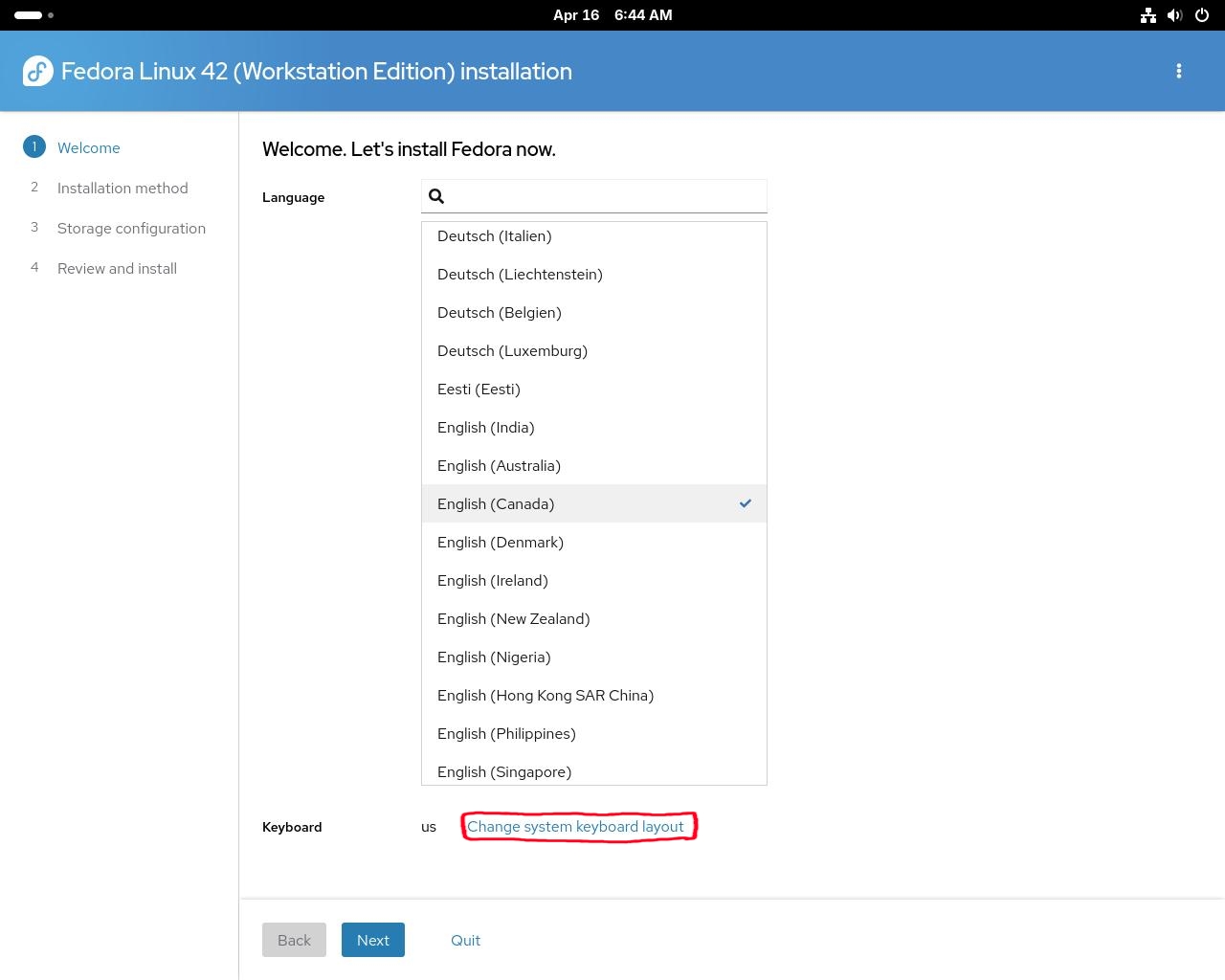The height and width of the screenshot is (980, 1225).
Task: Select Deutsch (Italien) language
Action: pyautogui.click(x=594, y=236)
